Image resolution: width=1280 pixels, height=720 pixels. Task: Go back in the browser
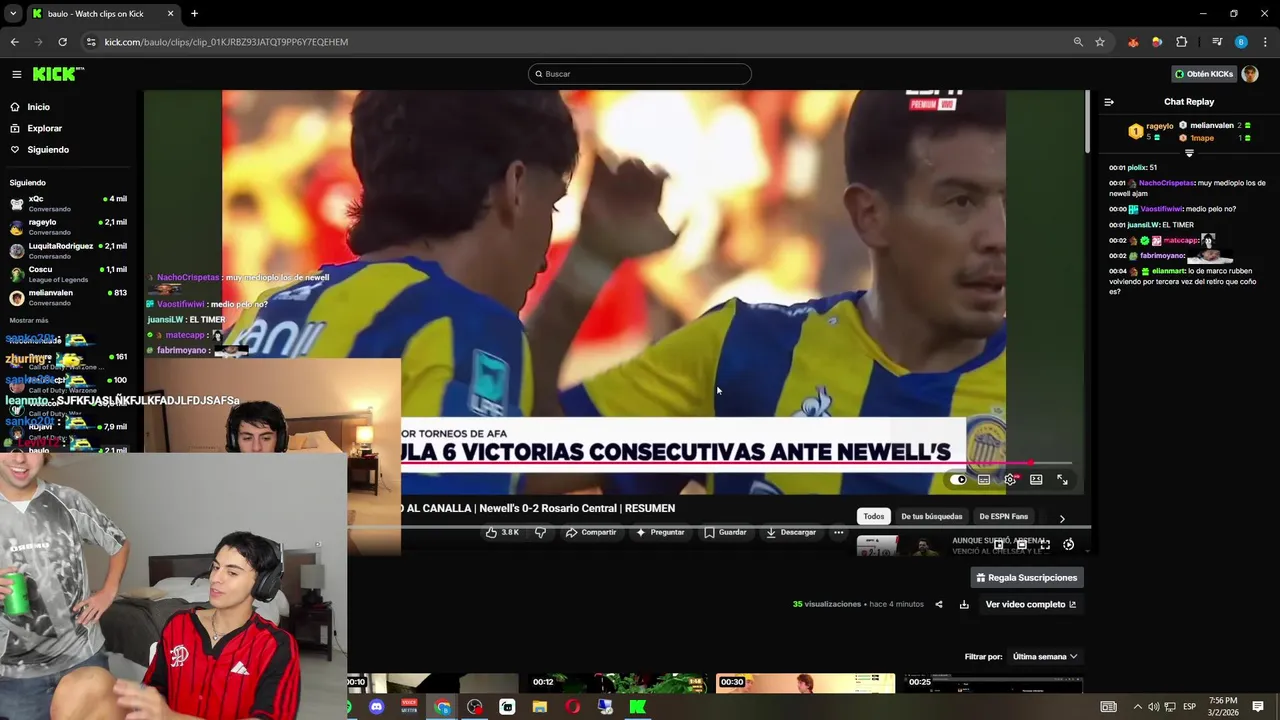click(15, 42)
